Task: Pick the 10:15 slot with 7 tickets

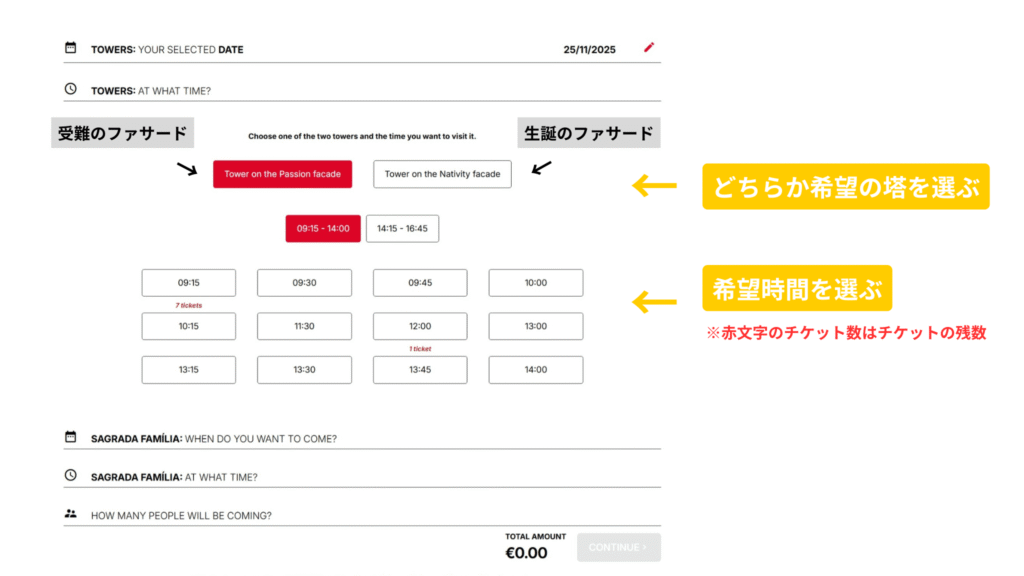Action: click(x=189, y=326)
